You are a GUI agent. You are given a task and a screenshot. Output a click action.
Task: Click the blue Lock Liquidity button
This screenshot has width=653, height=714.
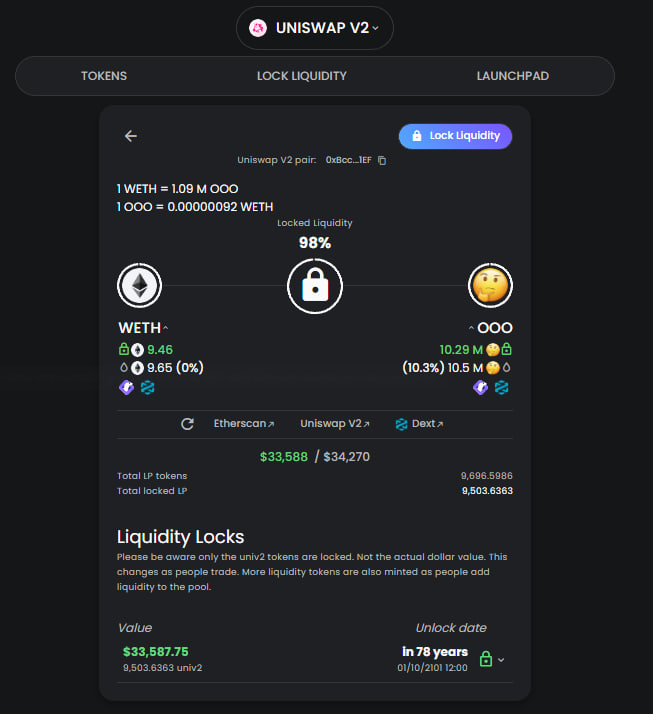click(x=455, y=136)
